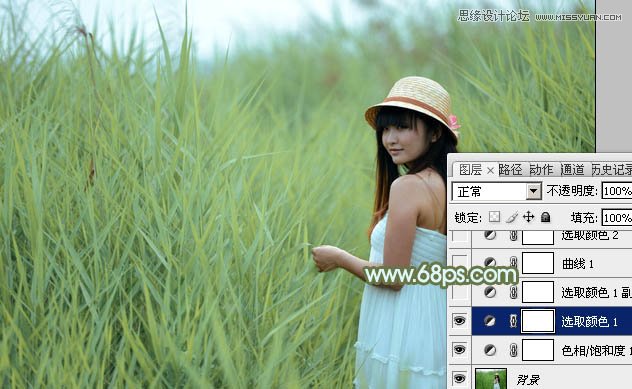
Task: Click adjustment icon of 选取颜色 2 layer
Action: [490, 235]
